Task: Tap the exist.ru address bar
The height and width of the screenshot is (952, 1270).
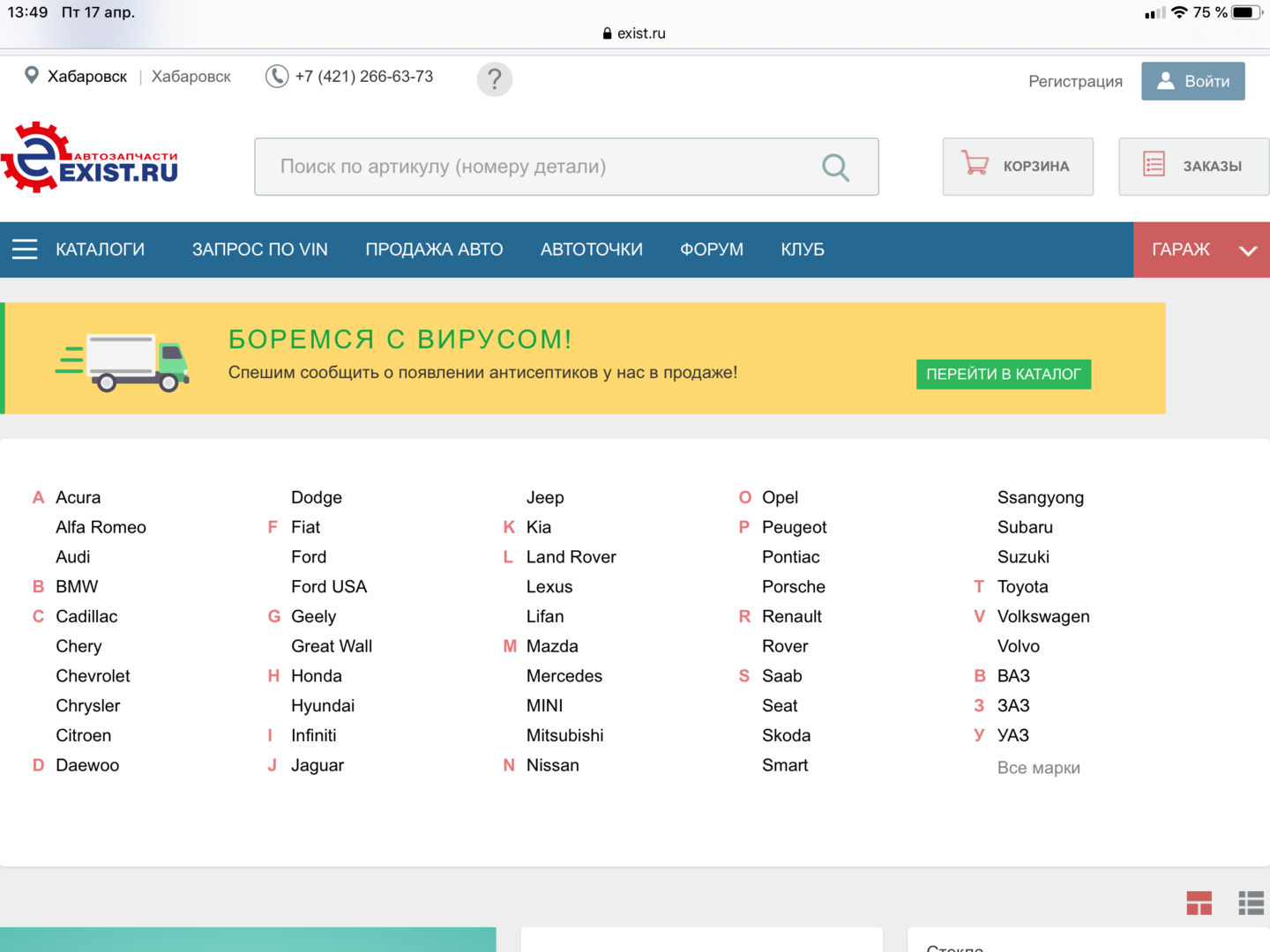Action: pos(635,33)
